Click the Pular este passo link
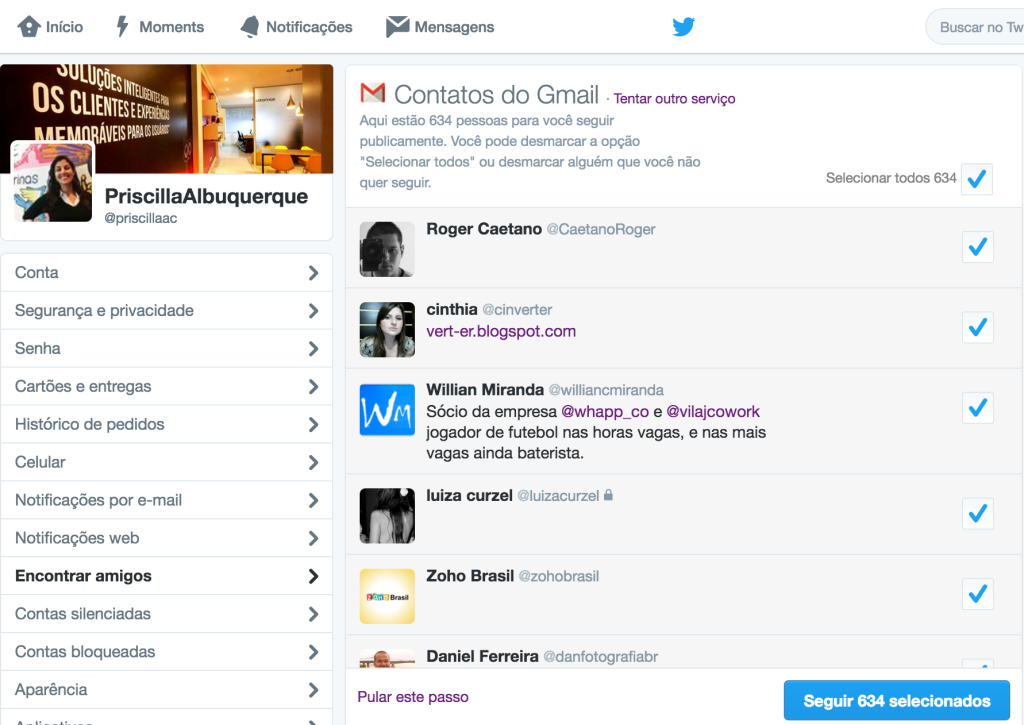Image resolution: width=1024 pixels, height=725 pixels. [x=412, y=696]
